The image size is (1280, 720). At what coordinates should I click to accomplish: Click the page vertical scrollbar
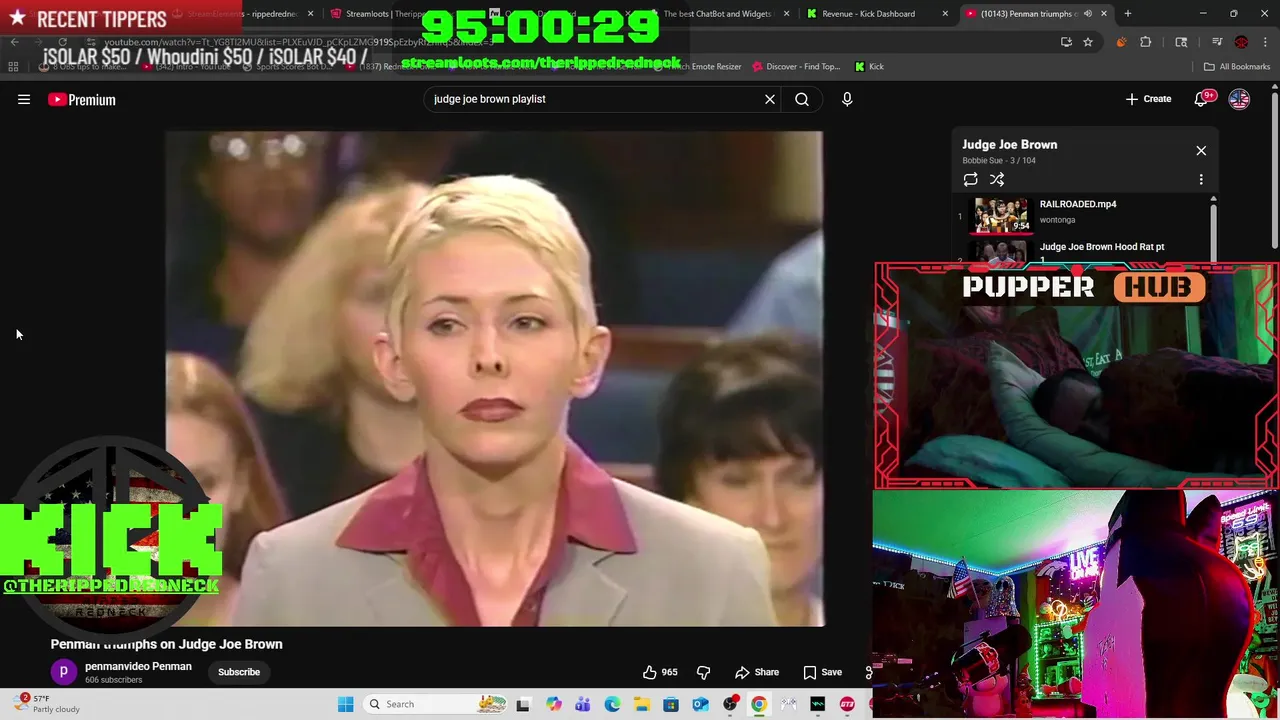pos(1274,170)
